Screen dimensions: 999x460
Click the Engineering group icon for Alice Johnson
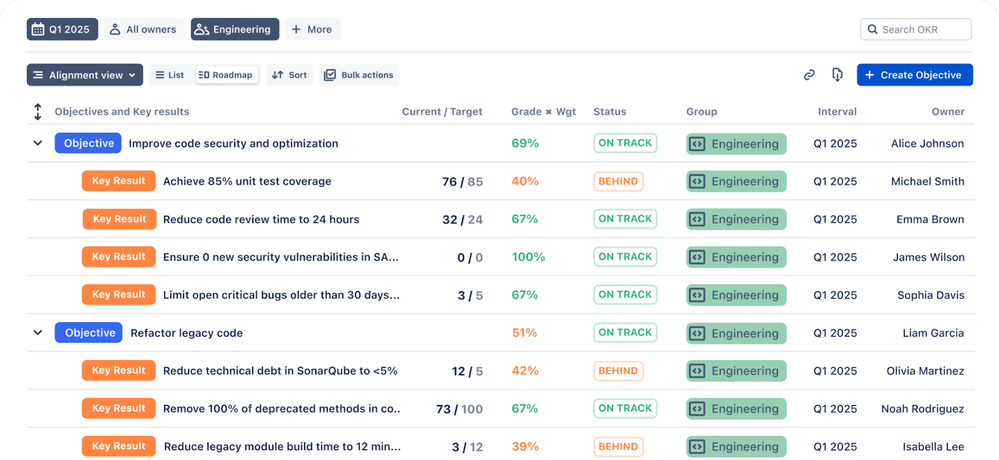(x=698, y=144)
